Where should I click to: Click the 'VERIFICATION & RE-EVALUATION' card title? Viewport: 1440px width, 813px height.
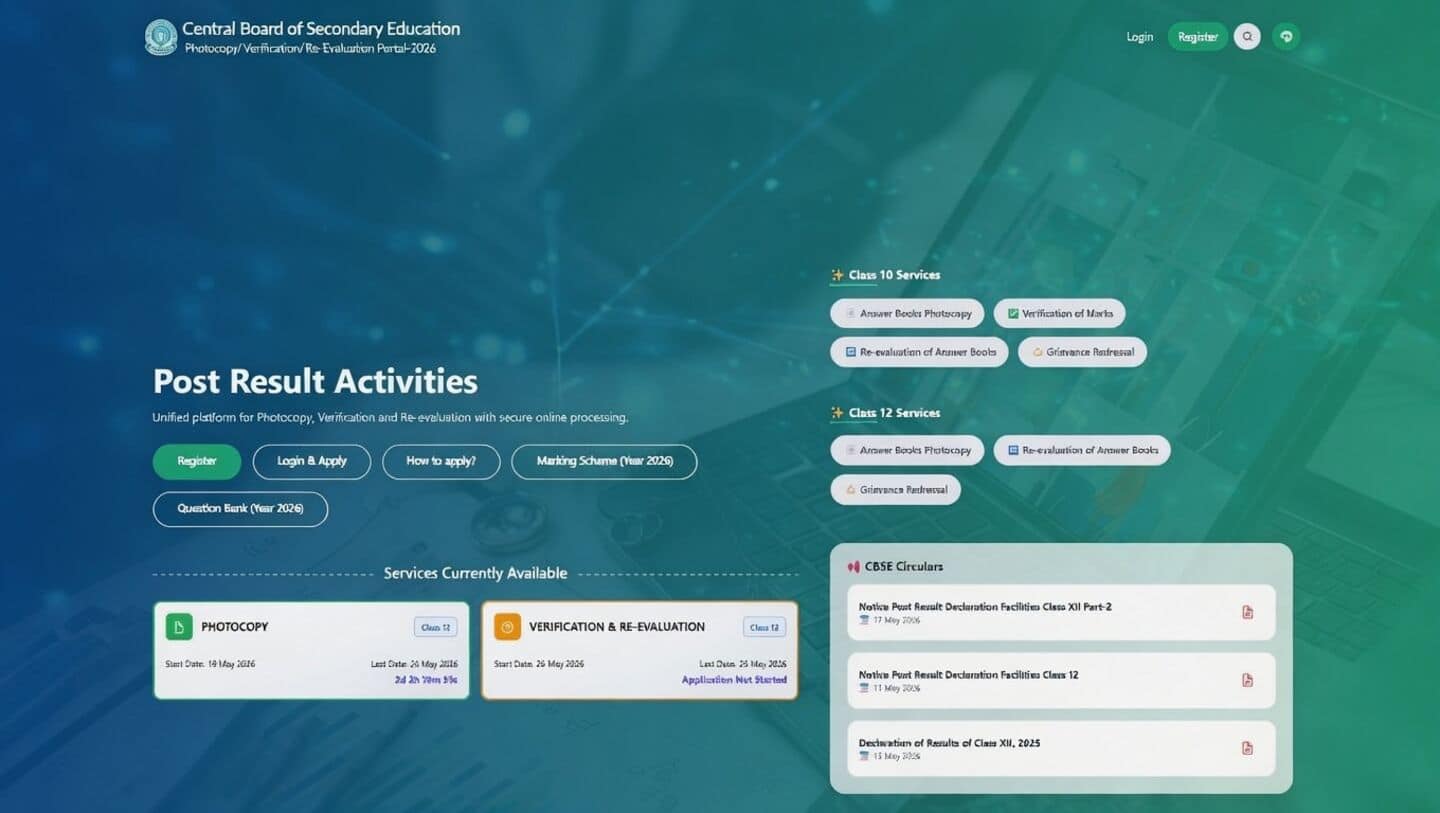[617, 627]
